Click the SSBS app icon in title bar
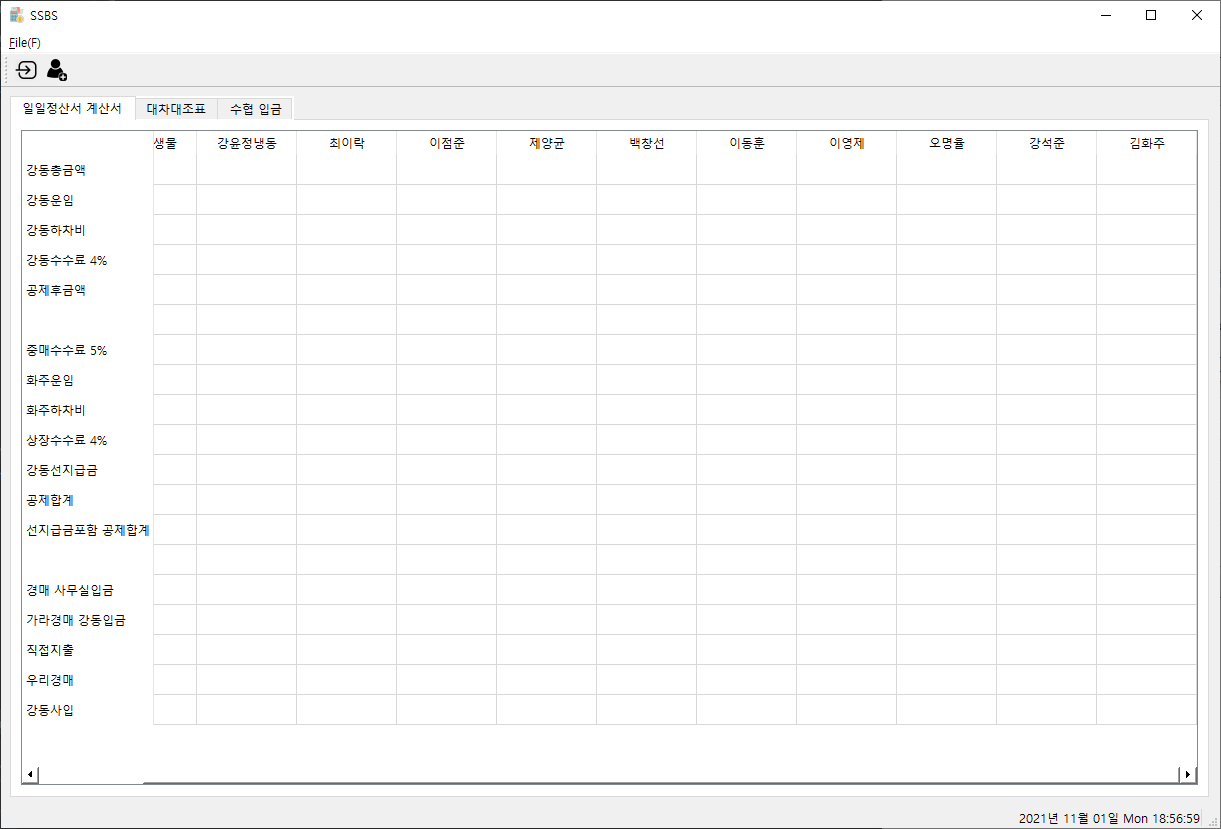The height and width of the screenshot is (829, 1221). point(17,15)
